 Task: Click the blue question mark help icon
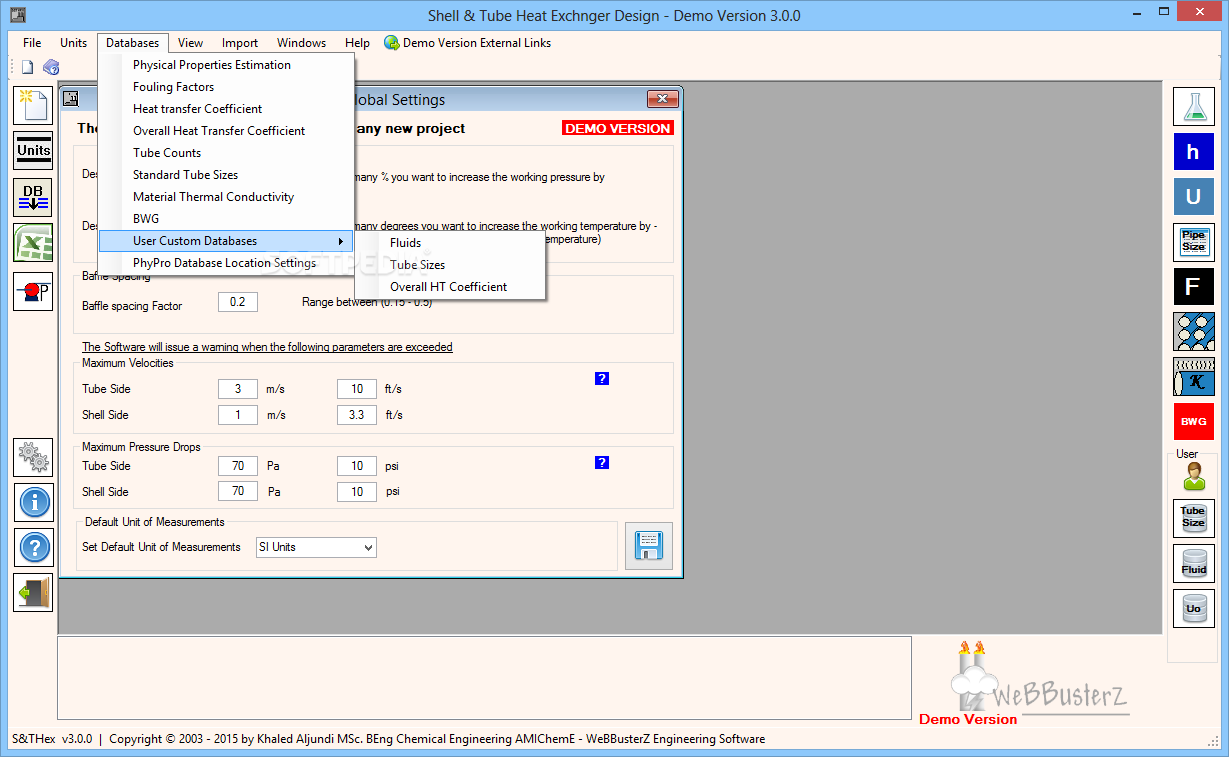coord(33,547)
